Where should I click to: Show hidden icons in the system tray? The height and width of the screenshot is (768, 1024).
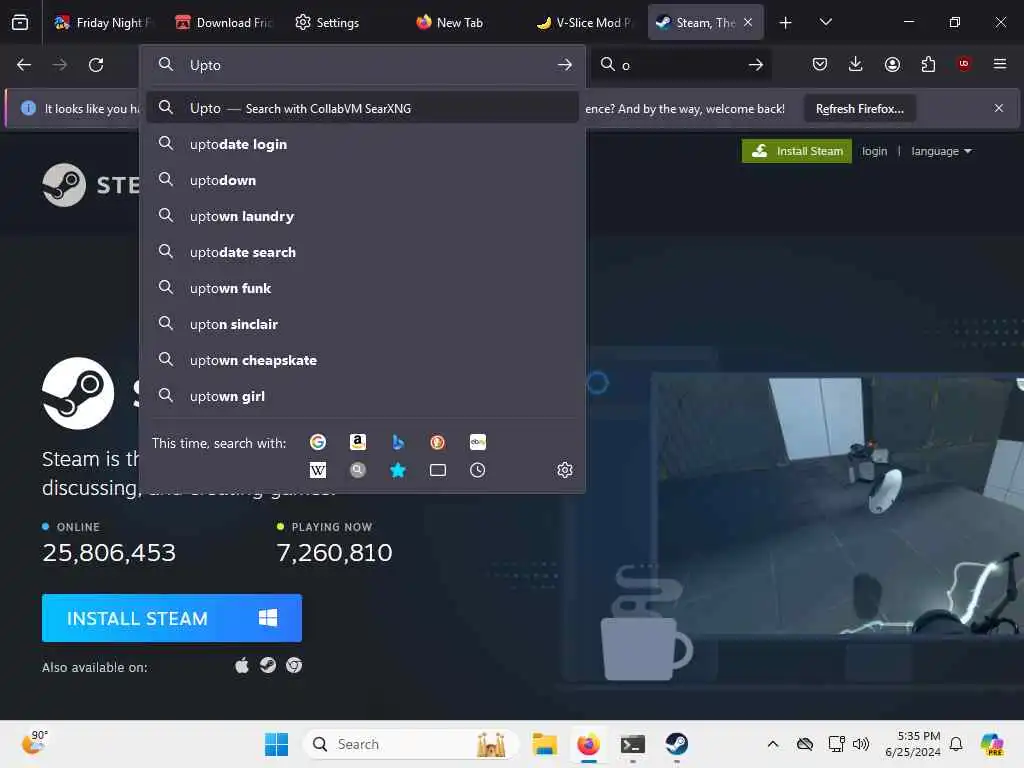[x=773, y=744]
